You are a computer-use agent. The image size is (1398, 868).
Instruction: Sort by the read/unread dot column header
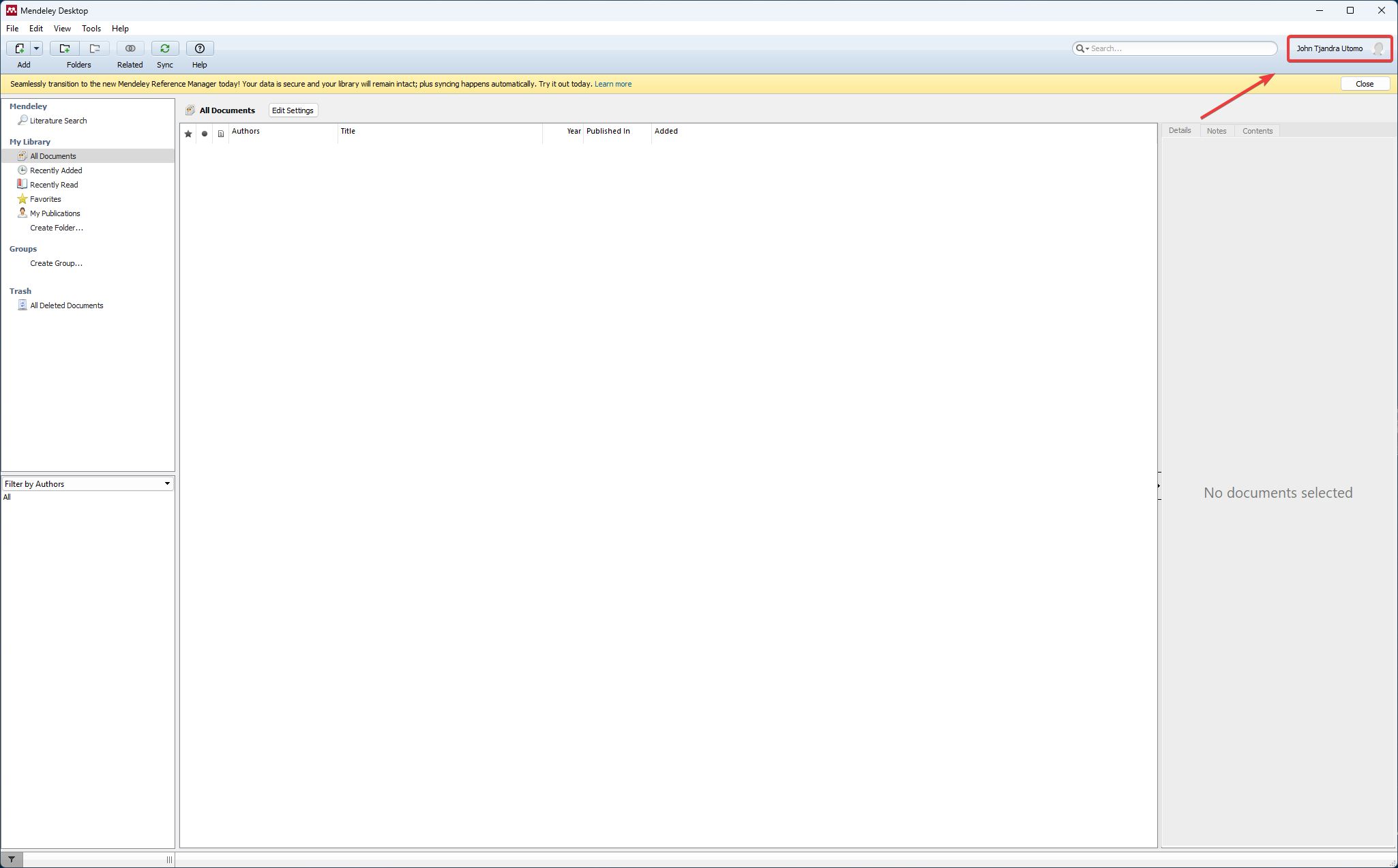[205, 134]
